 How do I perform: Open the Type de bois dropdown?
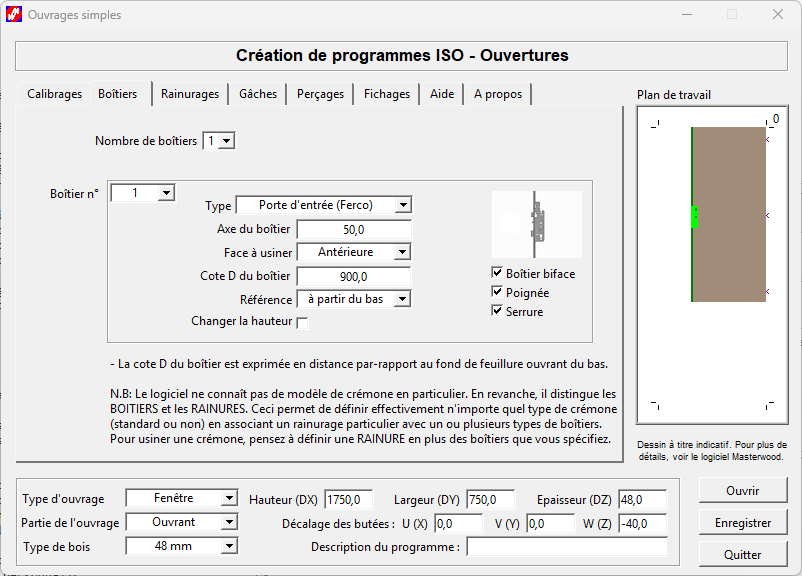230,546
